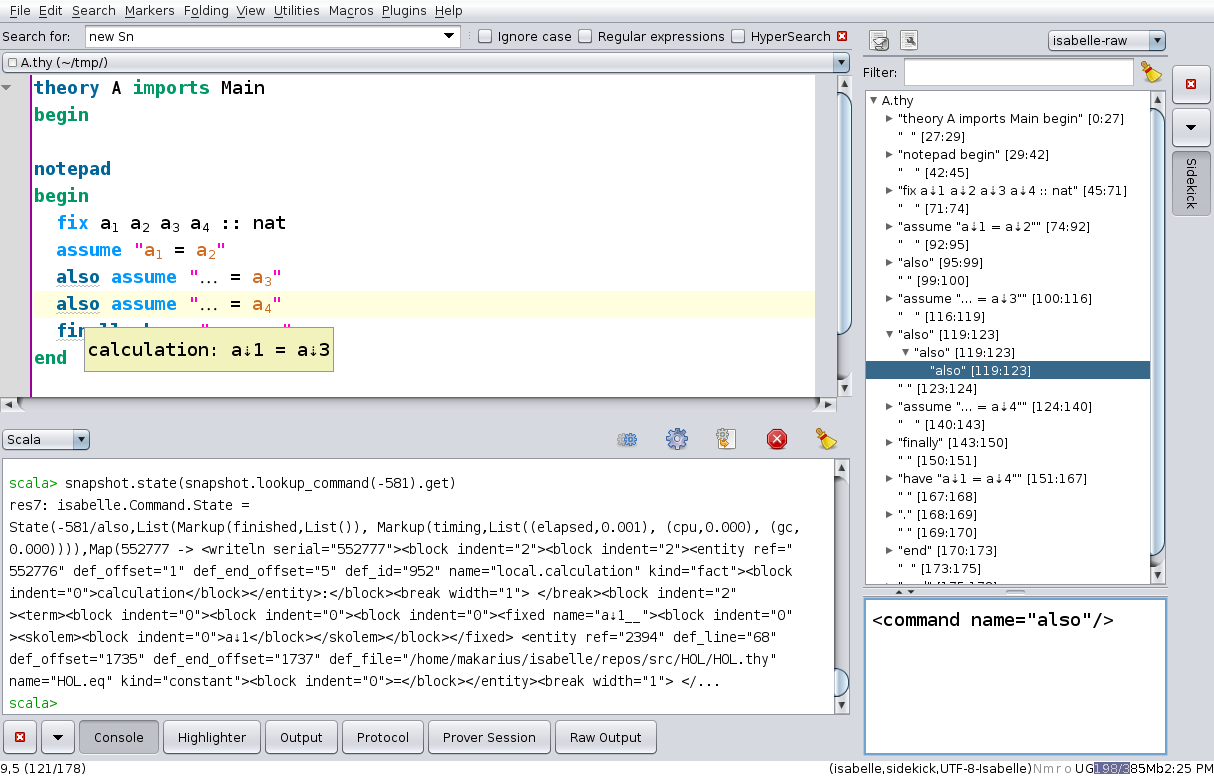
Task: Open the Macros menu
Action: (x=350, y=10)
